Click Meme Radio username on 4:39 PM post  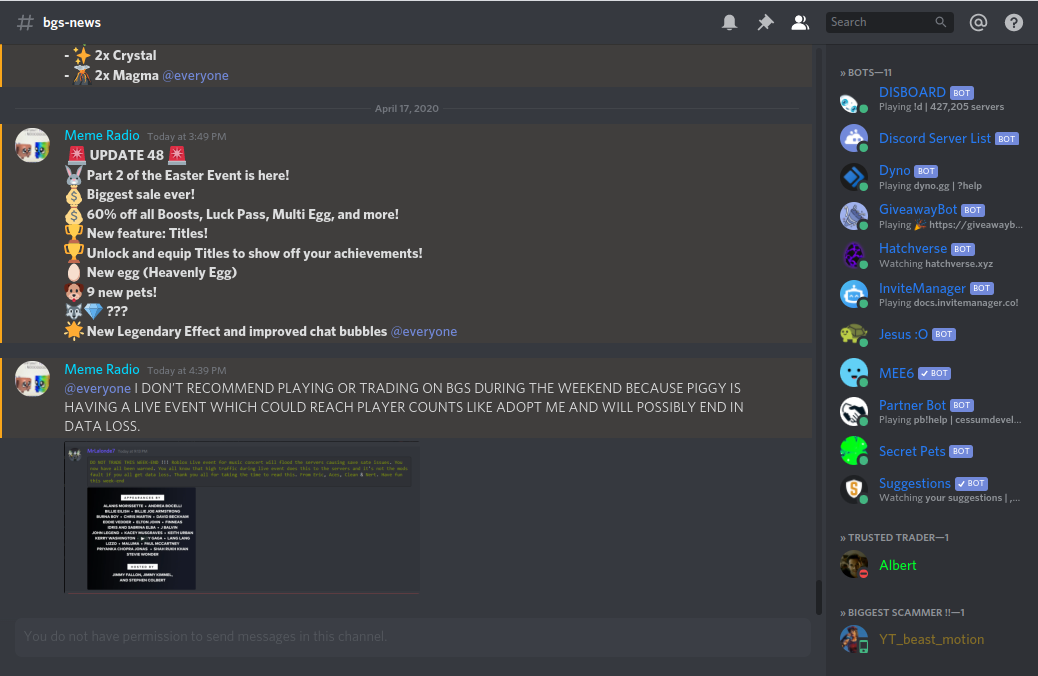pos(101,369)
